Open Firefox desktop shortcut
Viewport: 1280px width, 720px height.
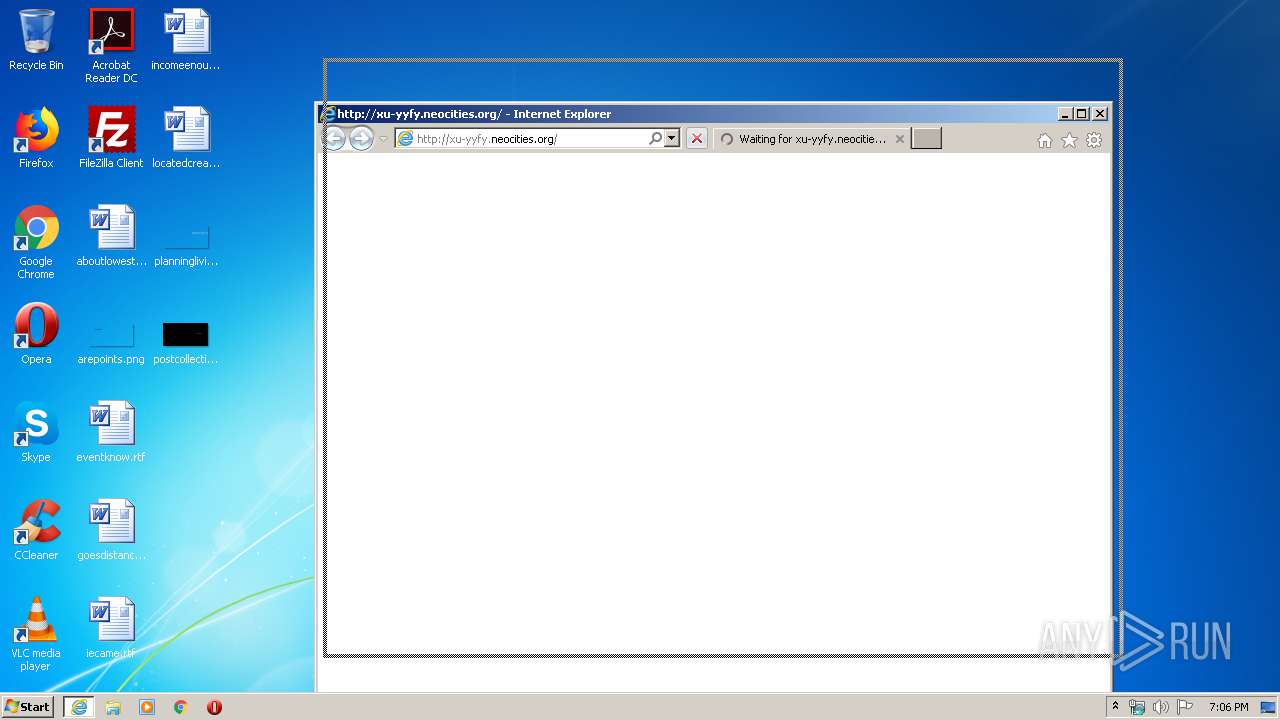click(36, 138)
